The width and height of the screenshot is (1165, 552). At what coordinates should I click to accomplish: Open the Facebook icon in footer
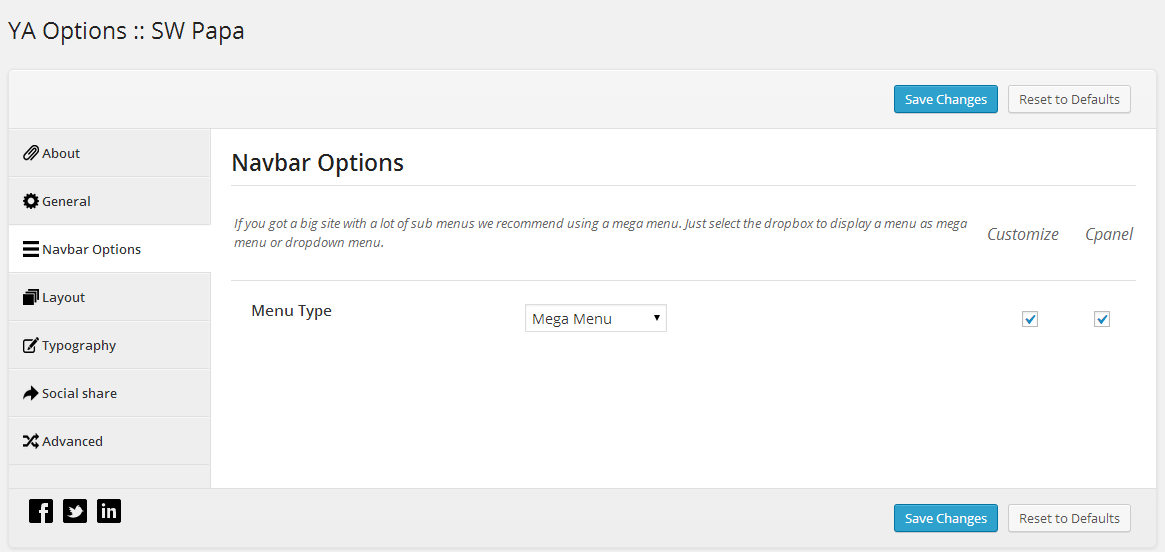(x=41, y=511)
